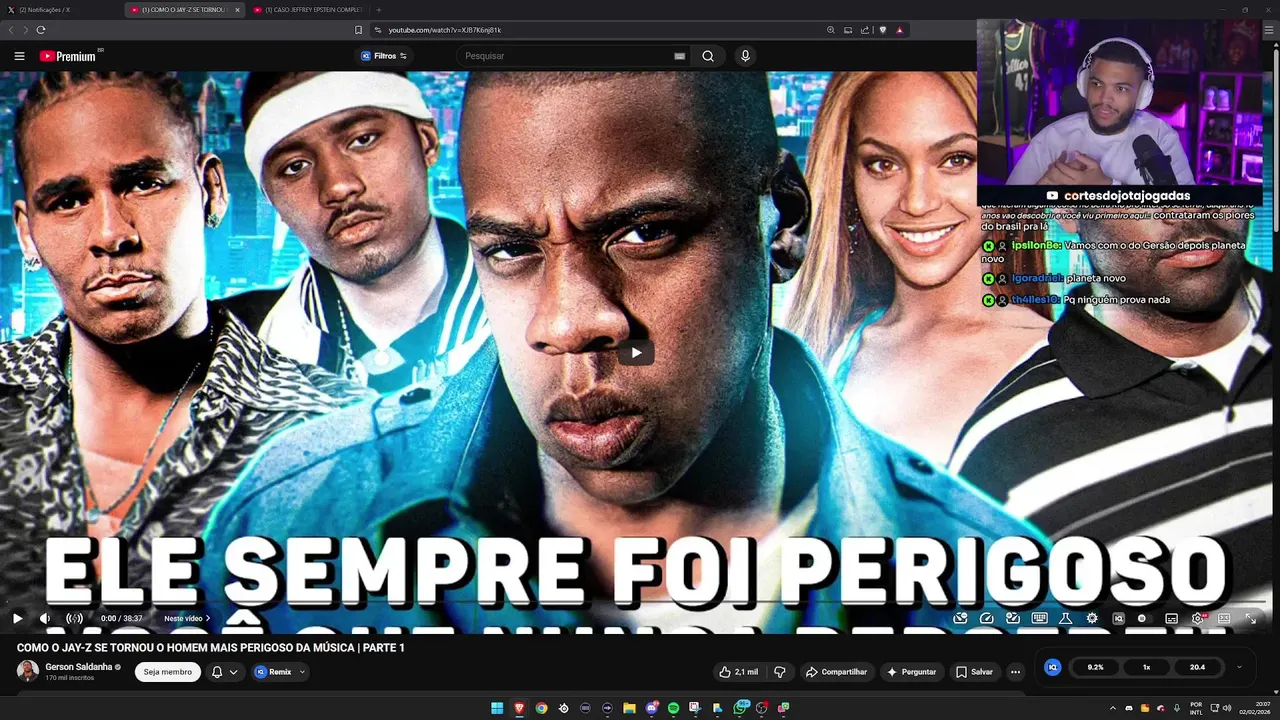This screenshot has height=720, width=1280.
Task: Start voice search with microphone icon
Action: [x=745, y=56]
